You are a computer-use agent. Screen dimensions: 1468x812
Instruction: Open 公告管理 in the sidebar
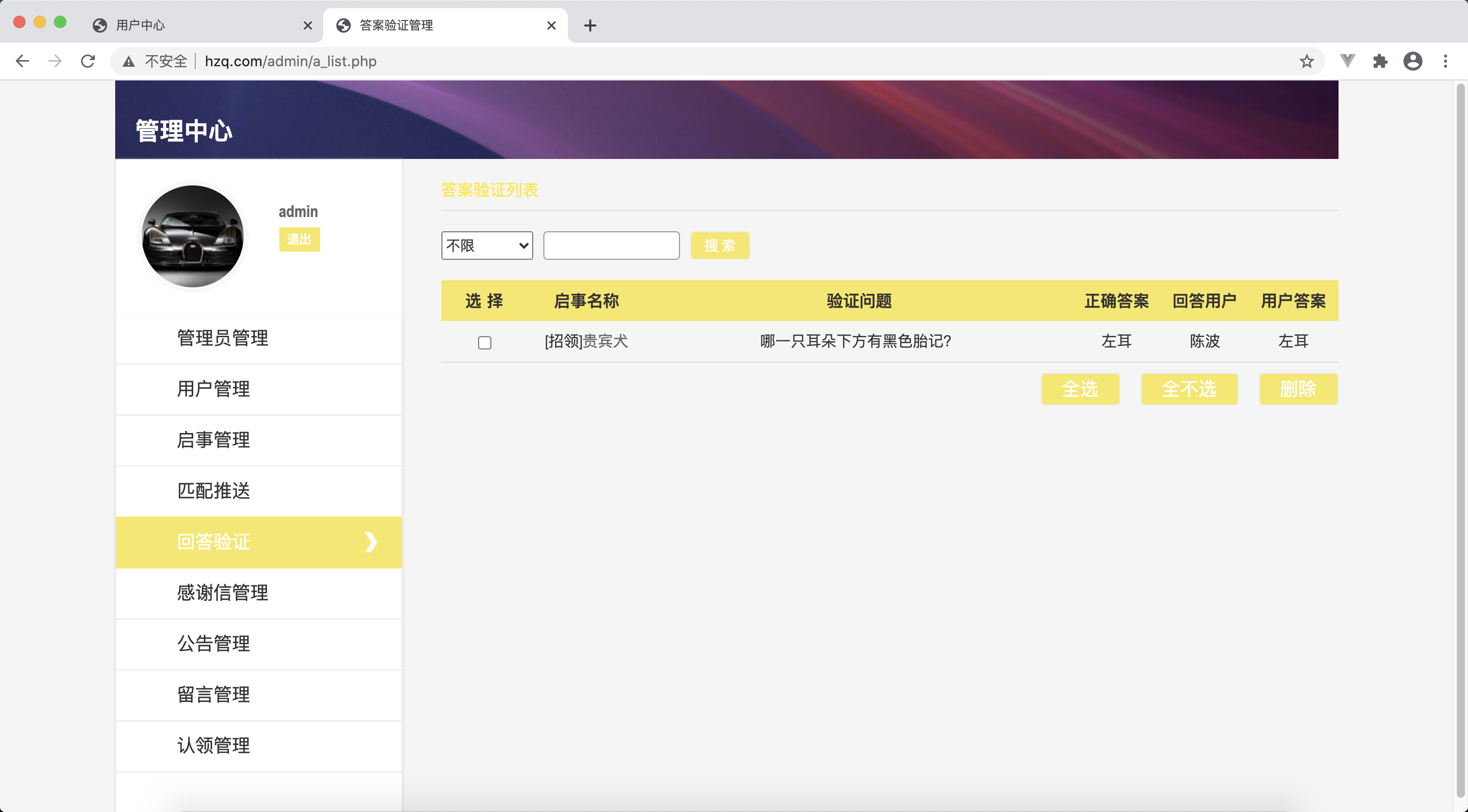point(259,643)
